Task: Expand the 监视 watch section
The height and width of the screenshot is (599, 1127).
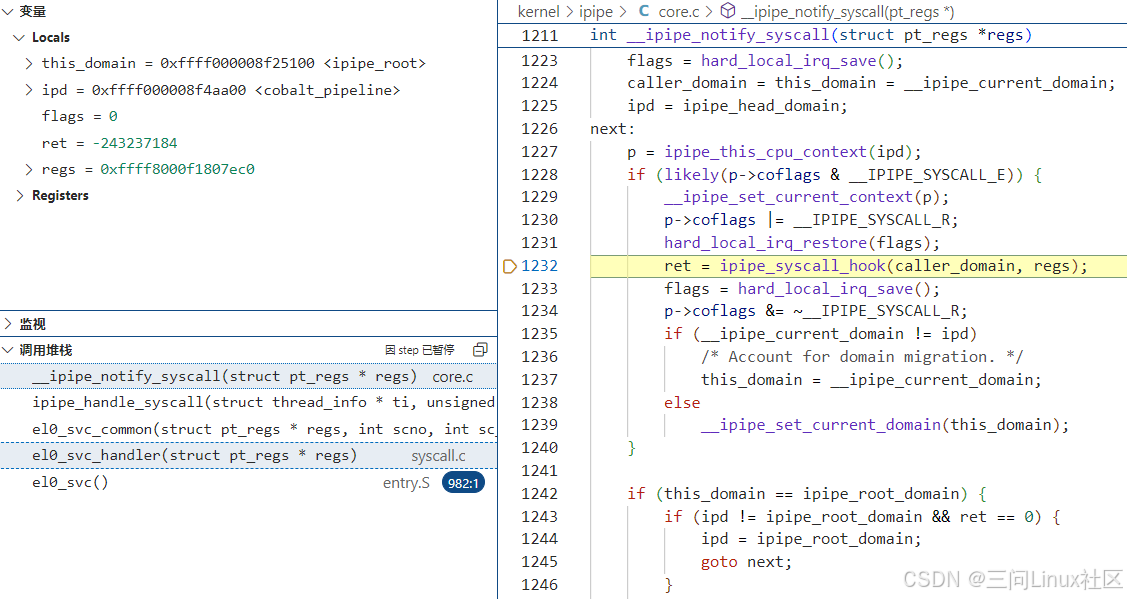Action: point(8,324)
